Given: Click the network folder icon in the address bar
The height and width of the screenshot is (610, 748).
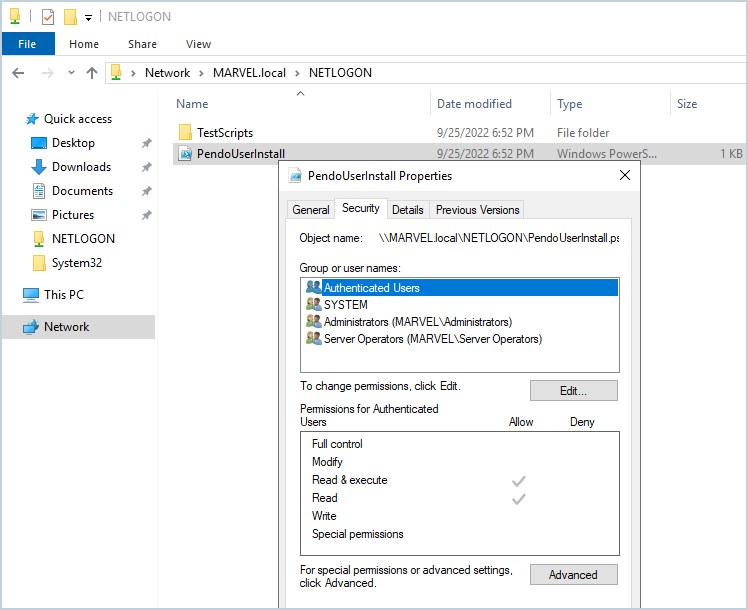Looking at the screenshot, I should coord(116,72).
